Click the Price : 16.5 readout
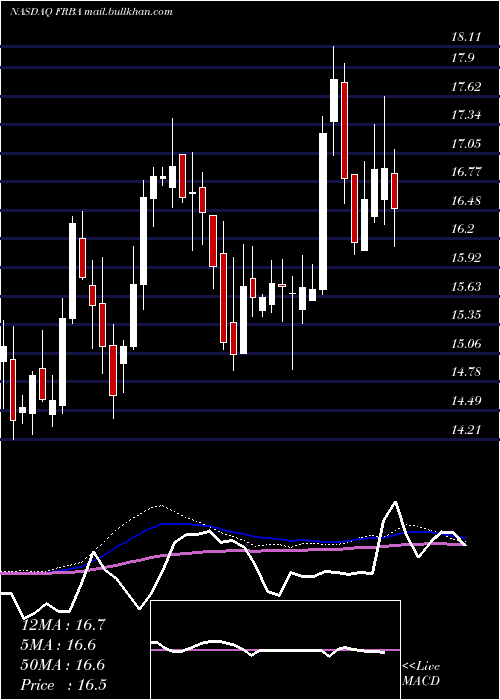Screen dimensions: 500x700 [64, 685]
